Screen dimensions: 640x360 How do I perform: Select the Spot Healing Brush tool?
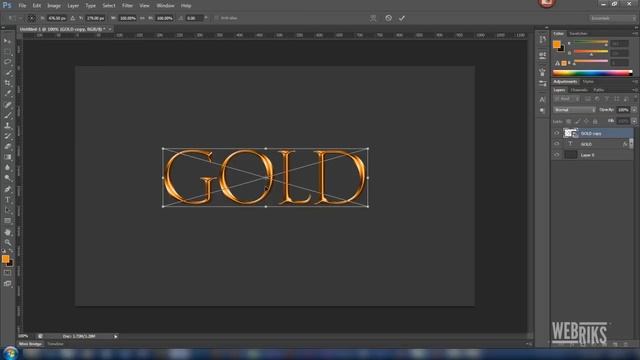coord(7,105)
